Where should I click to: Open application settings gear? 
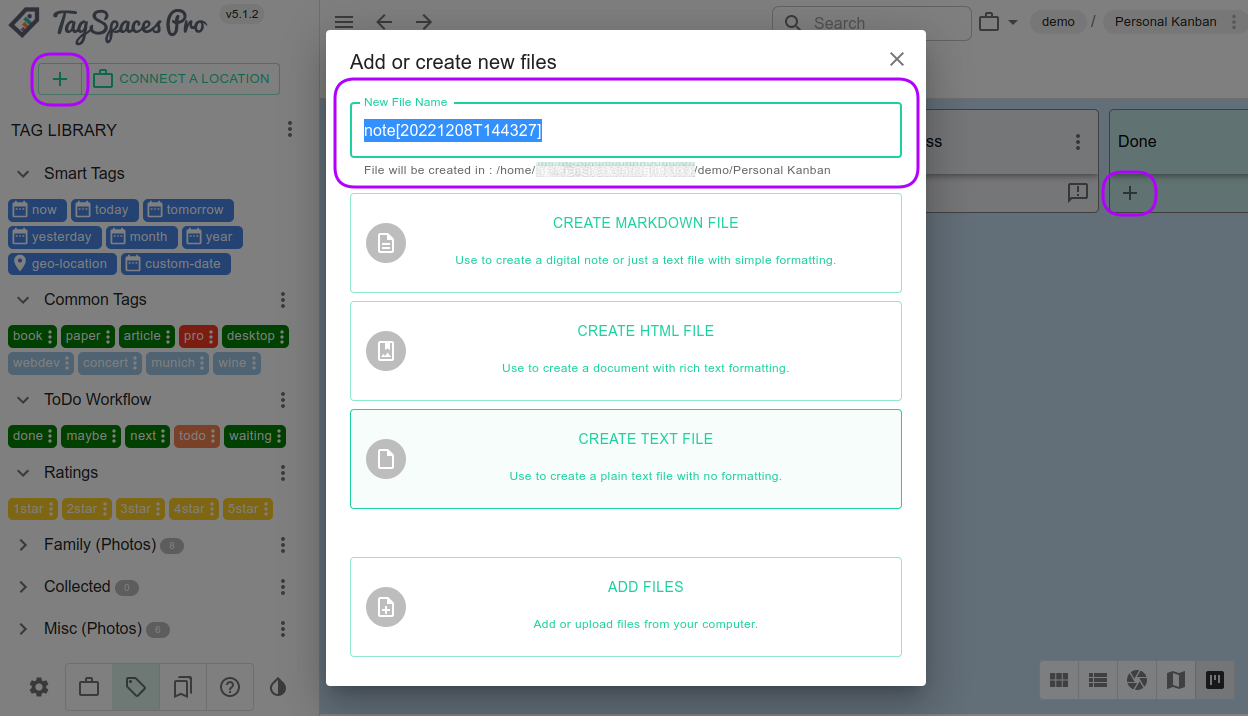pos(38,687)
